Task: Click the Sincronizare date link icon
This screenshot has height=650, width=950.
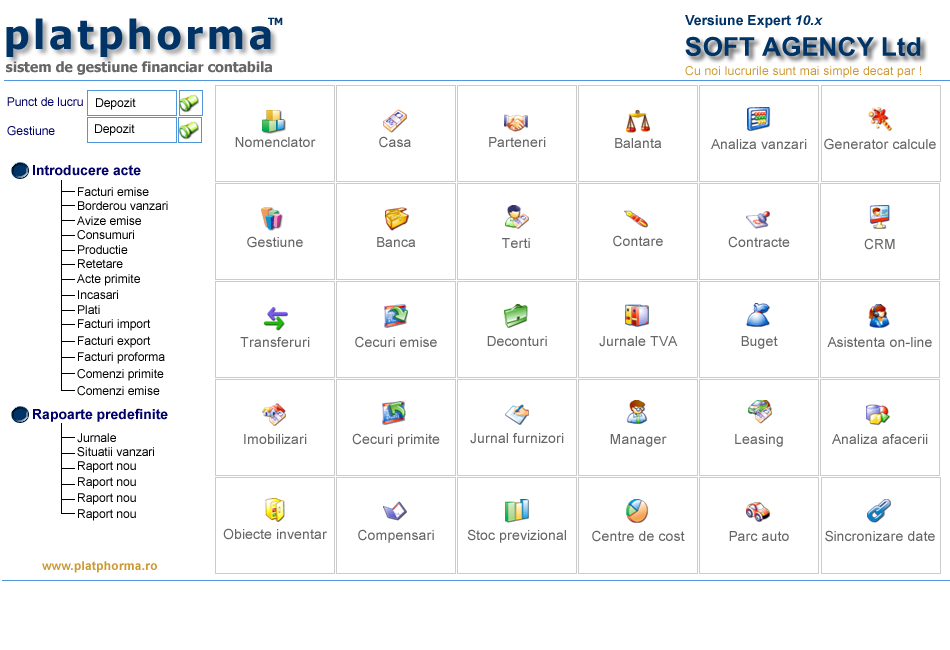Action: point(879,511)
